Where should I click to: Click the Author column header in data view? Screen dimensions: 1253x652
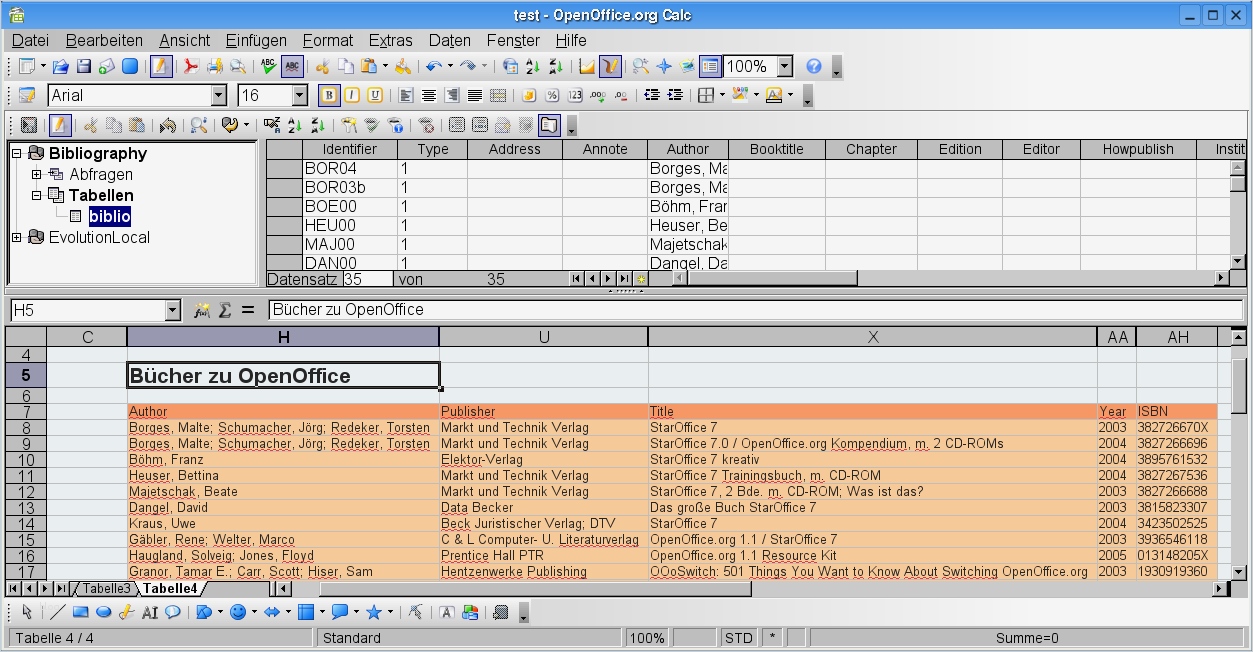(x=687, y=149)
